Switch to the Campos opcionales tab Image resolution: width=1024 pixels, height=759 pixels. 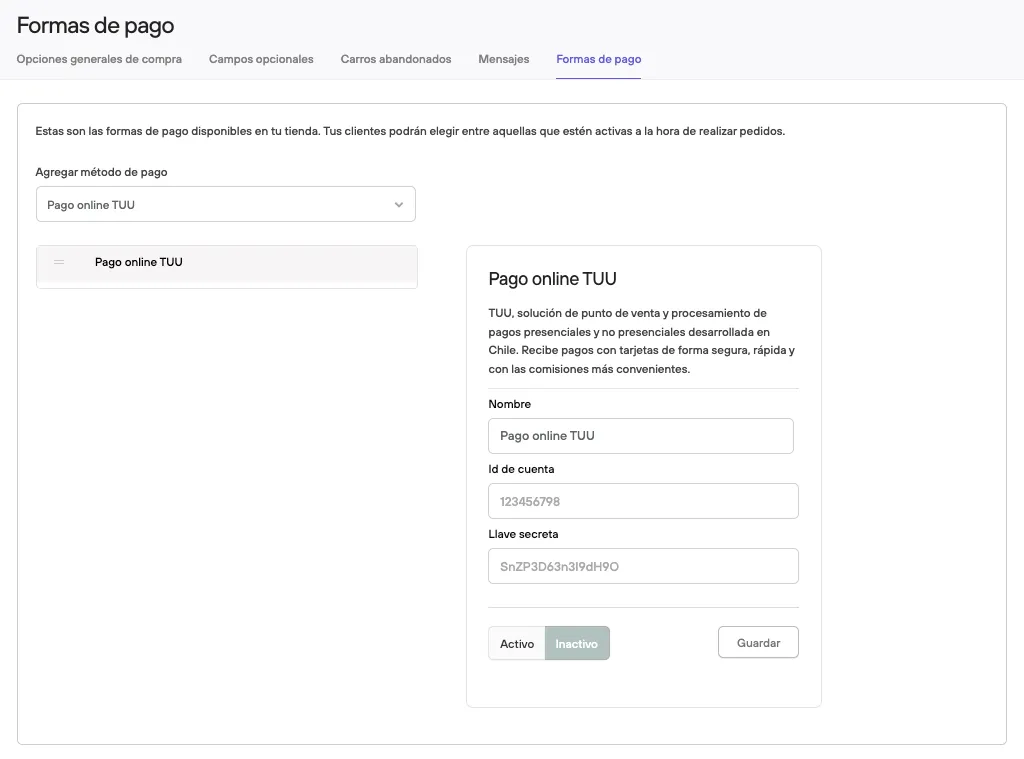(261, 59)
